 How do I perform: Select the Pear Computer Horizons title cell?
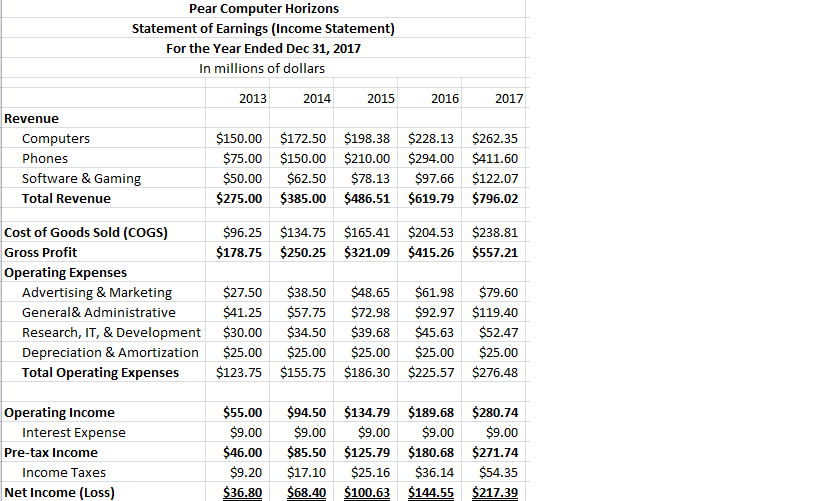click(263, 9)
